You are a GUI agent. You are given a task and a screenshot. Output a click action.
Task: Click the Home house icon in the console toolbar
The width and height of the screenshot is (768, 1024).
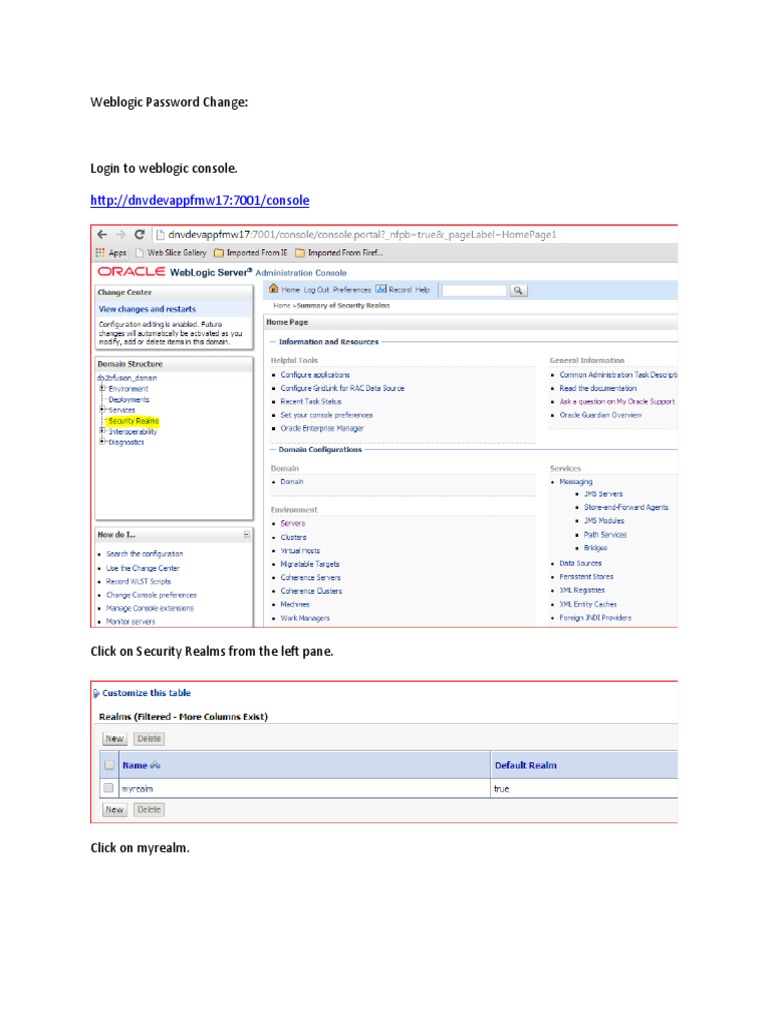pos(274,289)
